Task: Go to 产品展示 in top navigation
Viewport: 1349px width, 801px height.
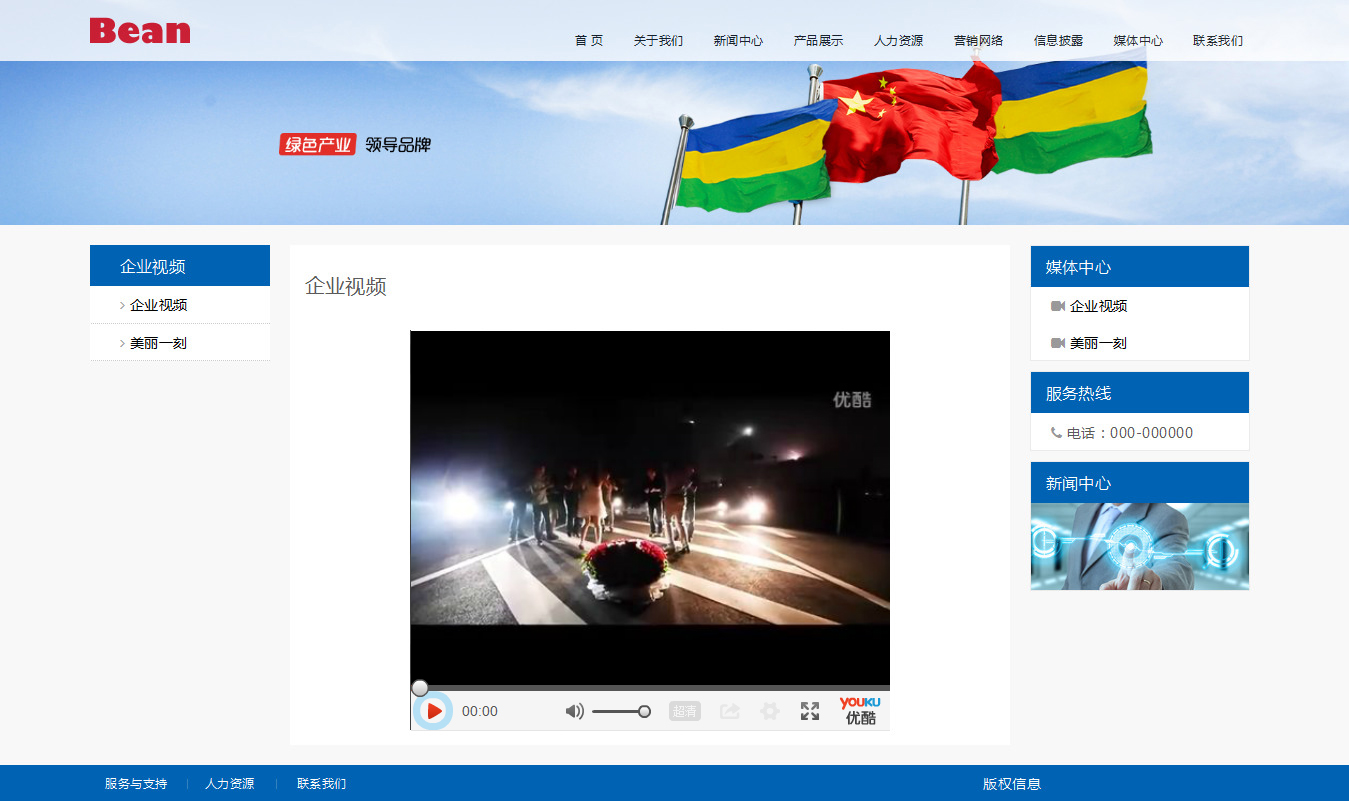Action: 818,41
